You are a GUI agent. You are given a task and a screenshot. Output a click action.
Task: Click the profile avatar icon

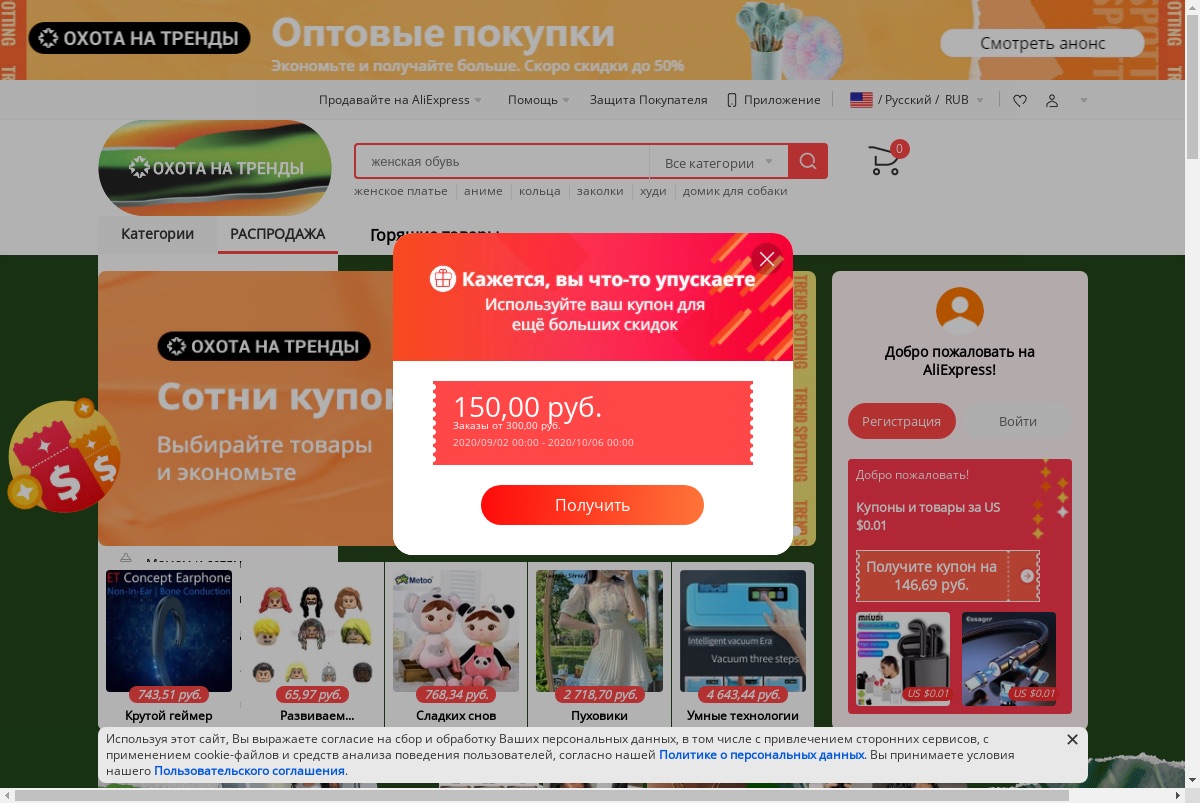click(x=959, y=311)
